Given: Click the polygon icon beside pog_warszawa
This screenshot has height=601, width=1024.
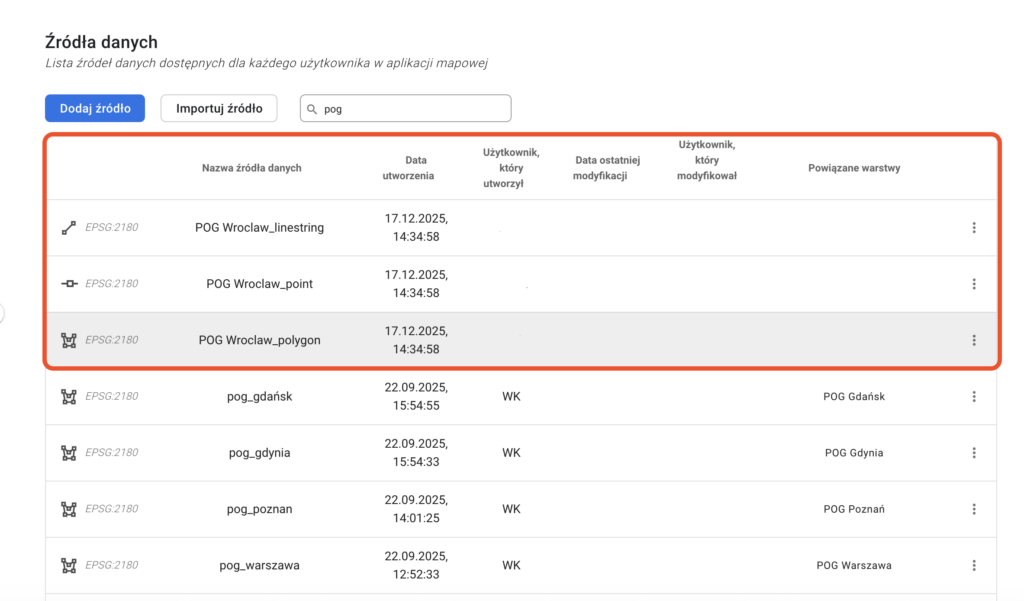Looking at the screenshot, I should [x=69, y=565].
